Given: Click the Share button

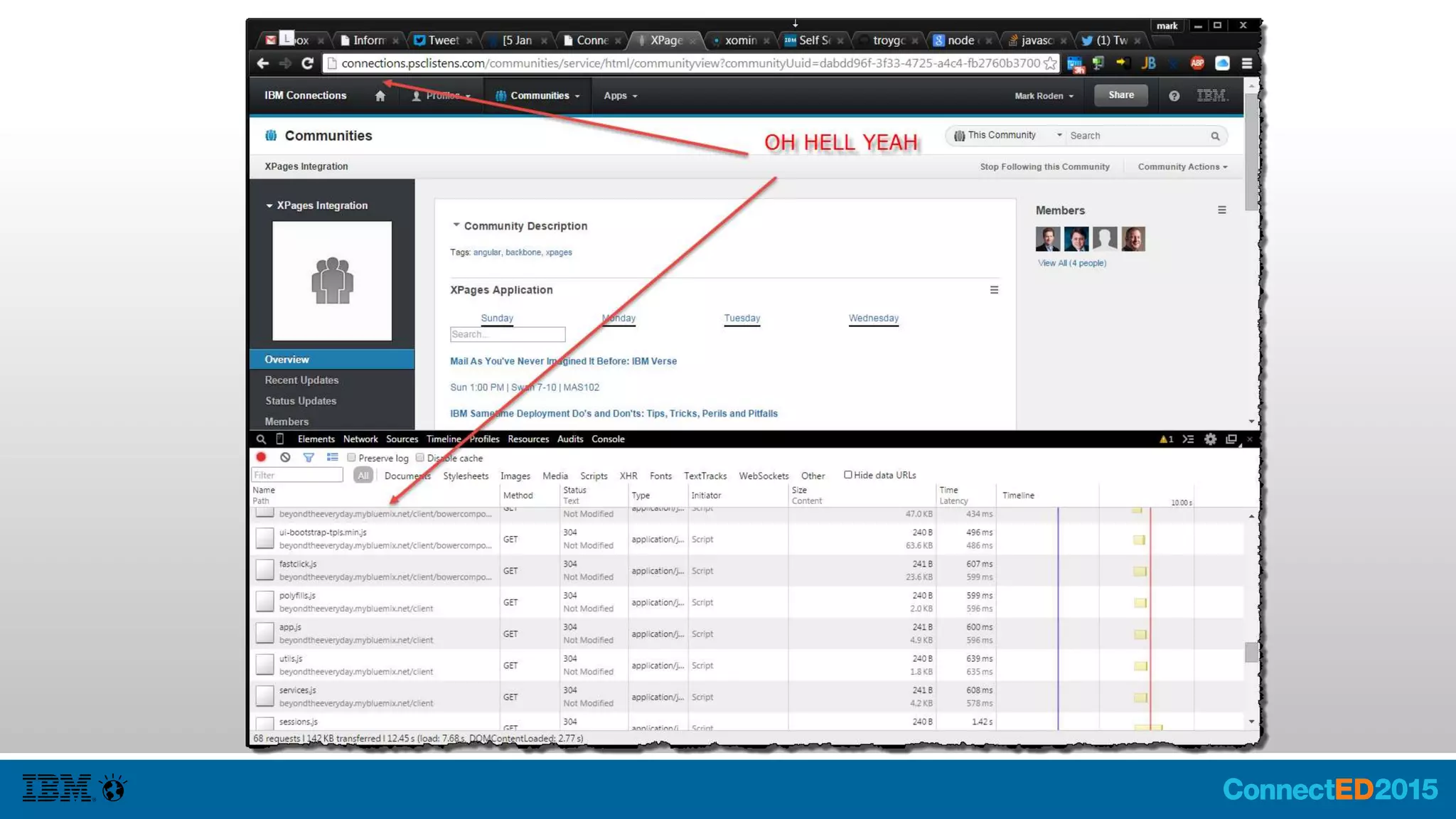Looking at the screenshot, I should tap(1120, 95).
